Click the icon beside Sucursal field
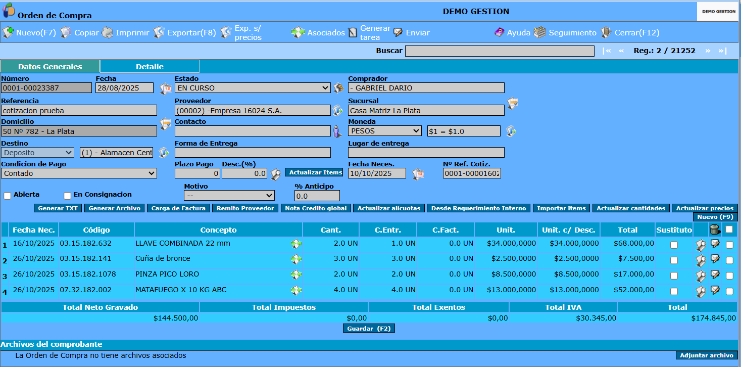The width and height of the screenshot is (741, 367). (513, 103)
